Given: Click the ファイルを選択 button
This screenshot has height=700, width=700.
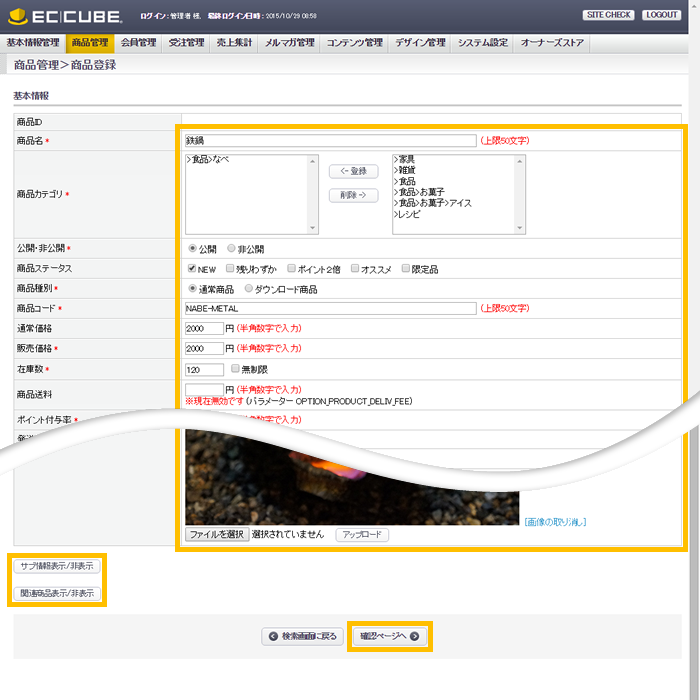Looking at the screenshot, I should (x=216, y=535).
